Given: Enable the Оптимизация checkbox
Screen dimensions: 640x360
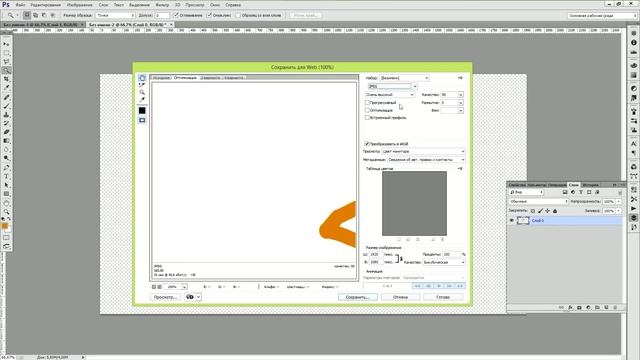Looking at the screenshot, I should click(x=367, y=110).
